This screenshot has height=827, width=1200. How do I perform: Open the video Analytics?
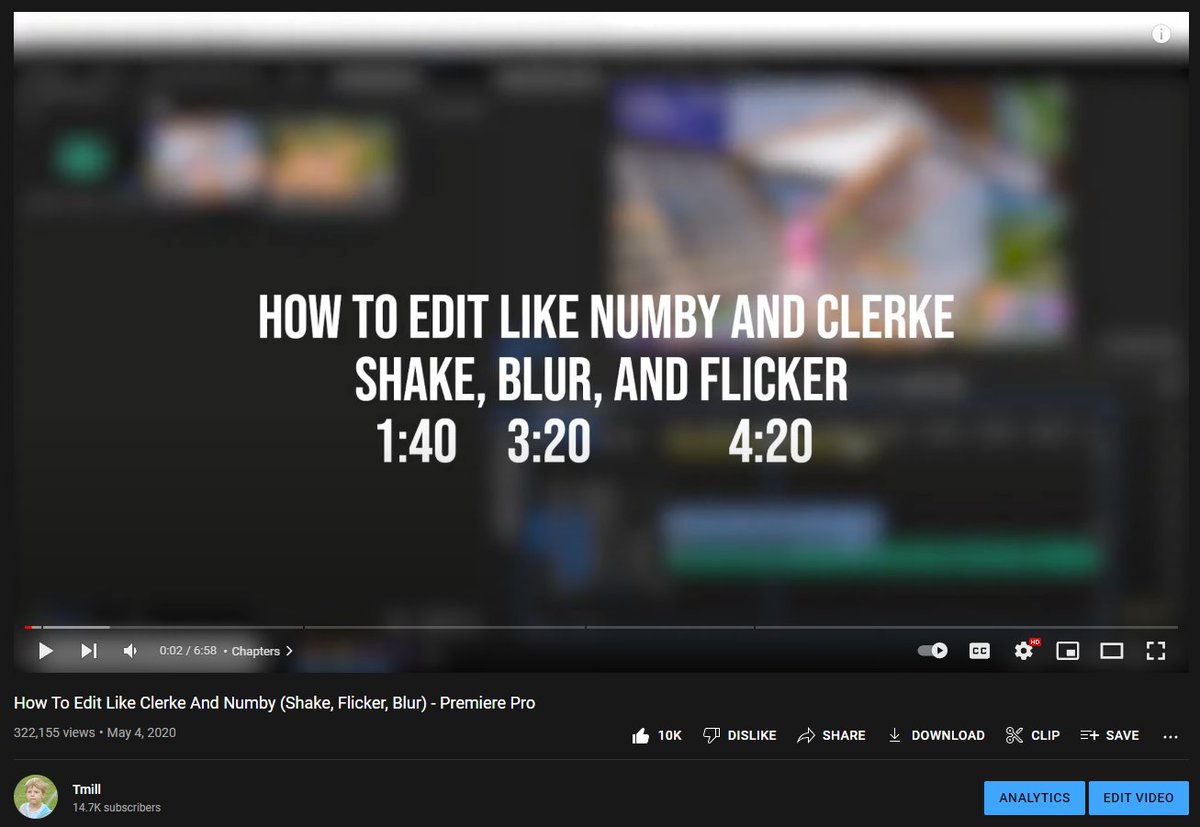(1034, 798)
